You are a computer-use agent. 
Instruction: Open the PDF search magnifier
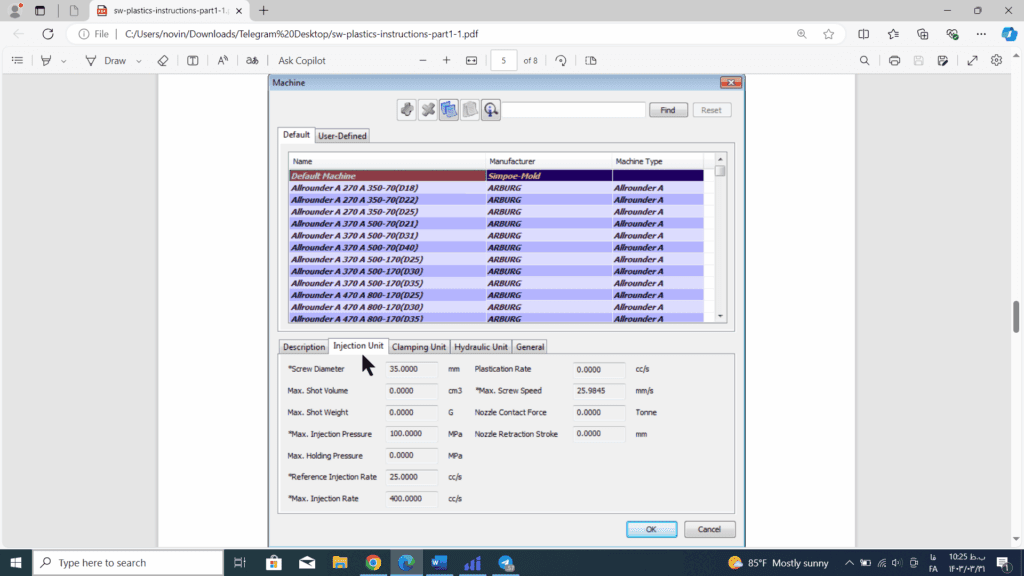tap(865, 61)
